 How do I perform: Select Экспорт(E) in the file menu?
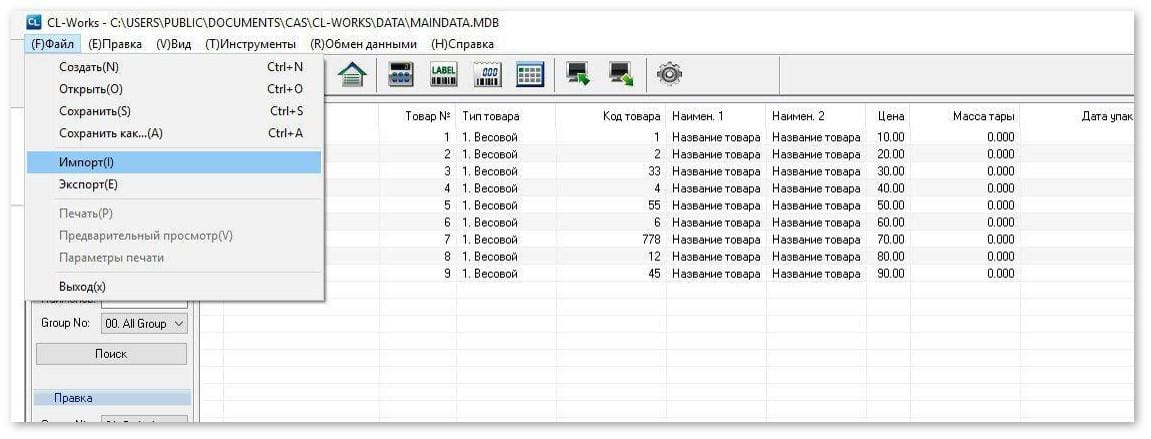point(174,184)
